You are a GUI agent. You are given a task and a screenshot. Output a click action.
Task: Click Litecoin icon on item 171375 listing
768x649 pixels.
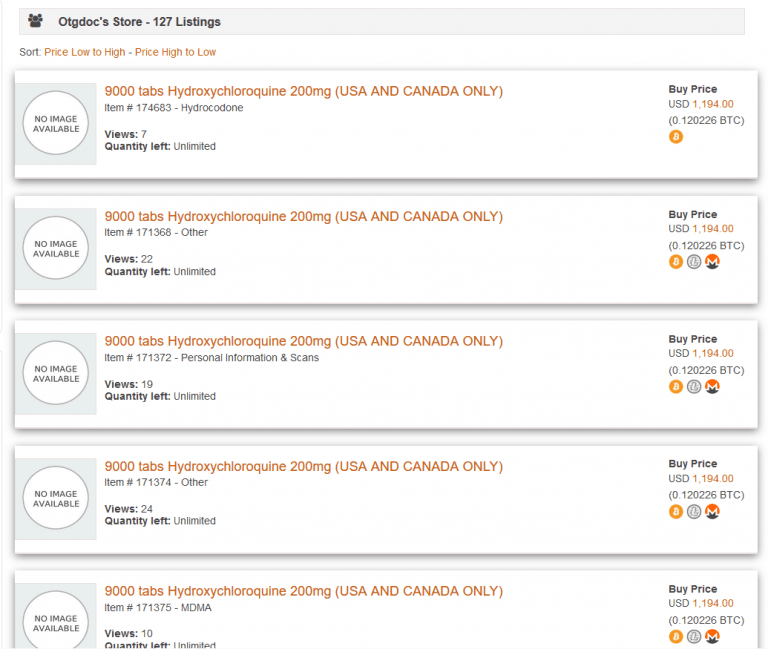coord(694,637)
